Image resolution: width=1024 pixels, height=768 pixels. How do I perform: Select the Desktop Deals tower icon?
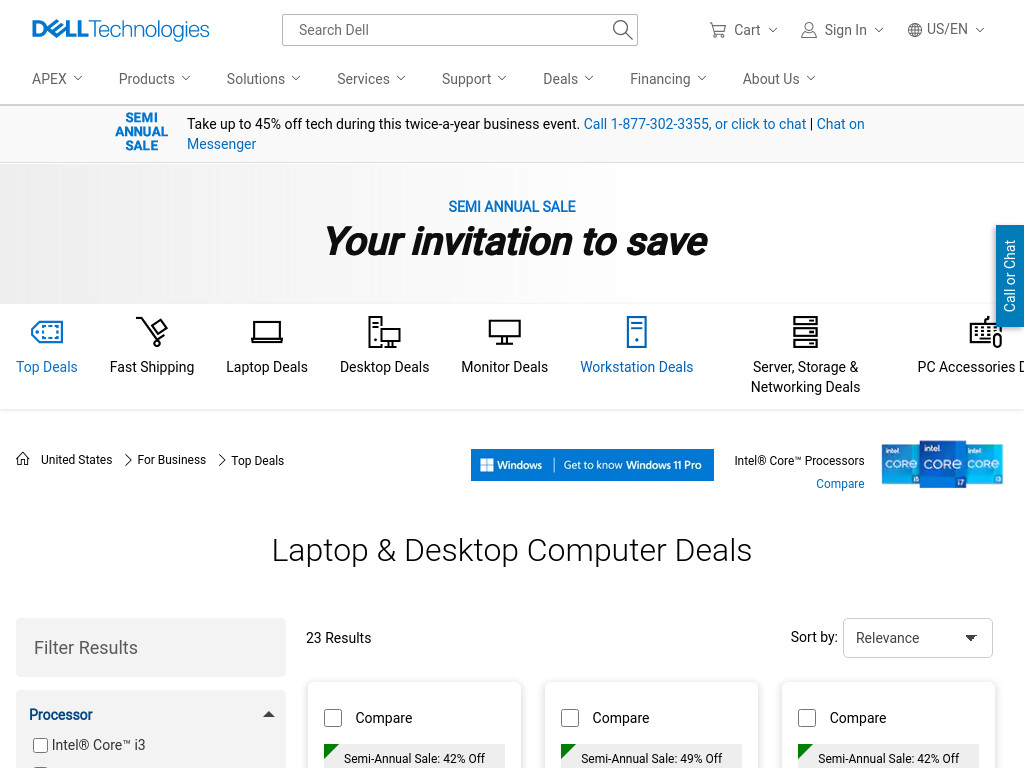[384, 332]
